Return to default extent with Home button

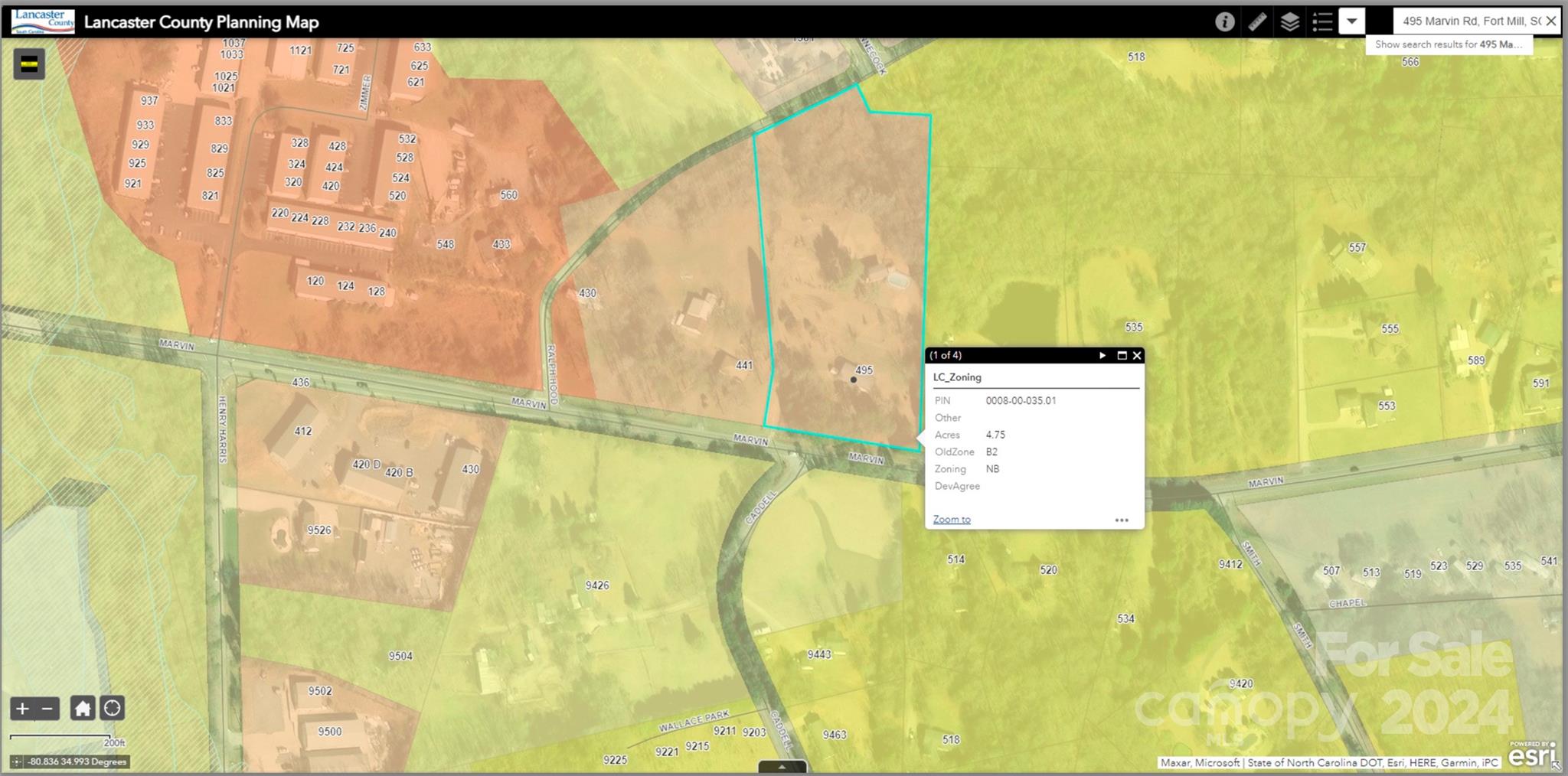(83, 709)
